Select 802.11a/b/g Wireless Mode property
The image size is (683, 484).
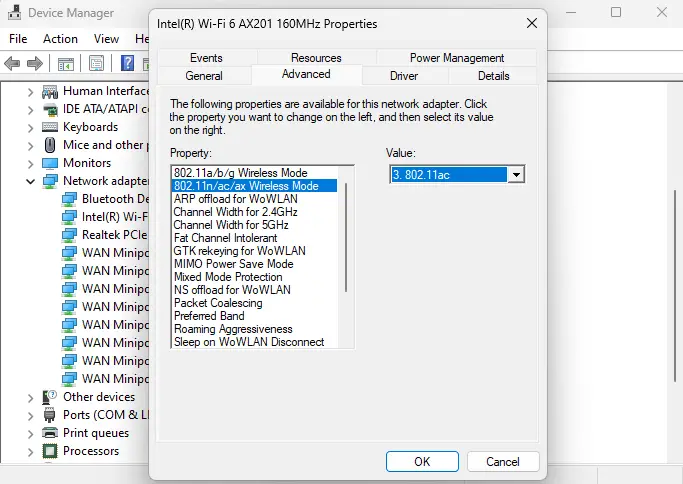(x=254, y=173)
